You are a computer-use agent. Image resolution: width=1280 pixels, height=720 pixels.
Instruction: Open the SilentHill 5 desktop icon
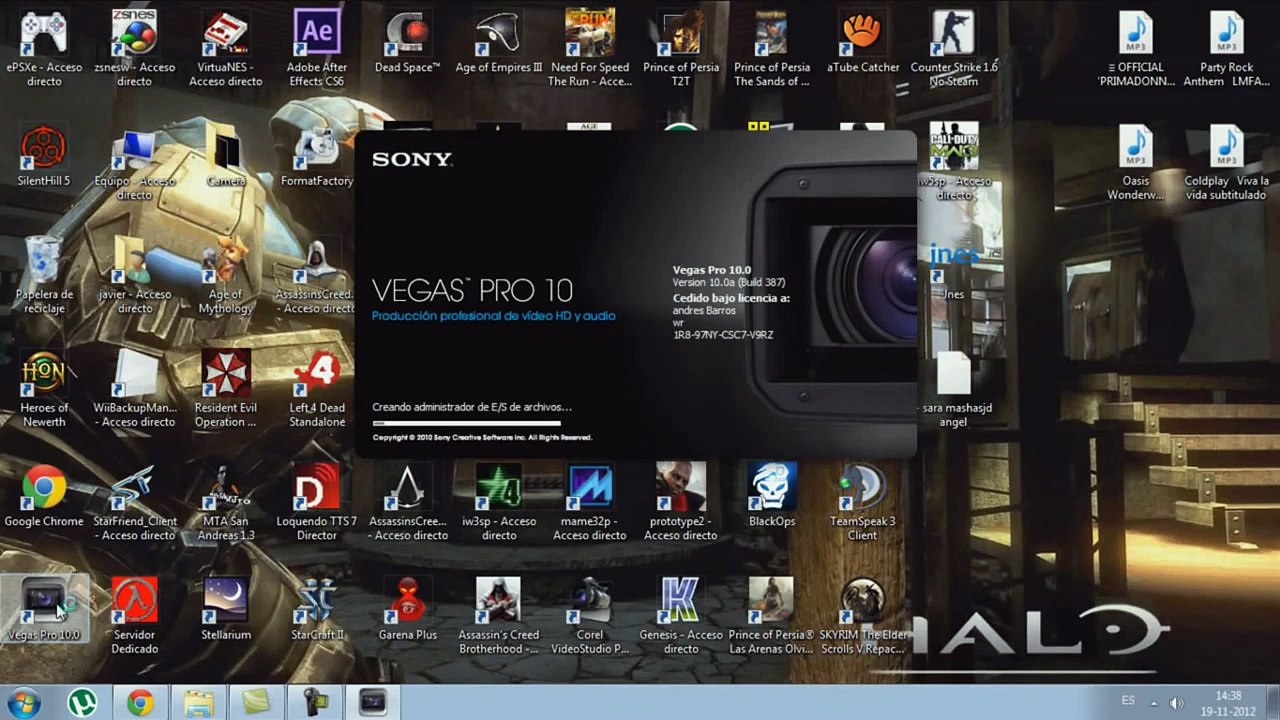44,154
